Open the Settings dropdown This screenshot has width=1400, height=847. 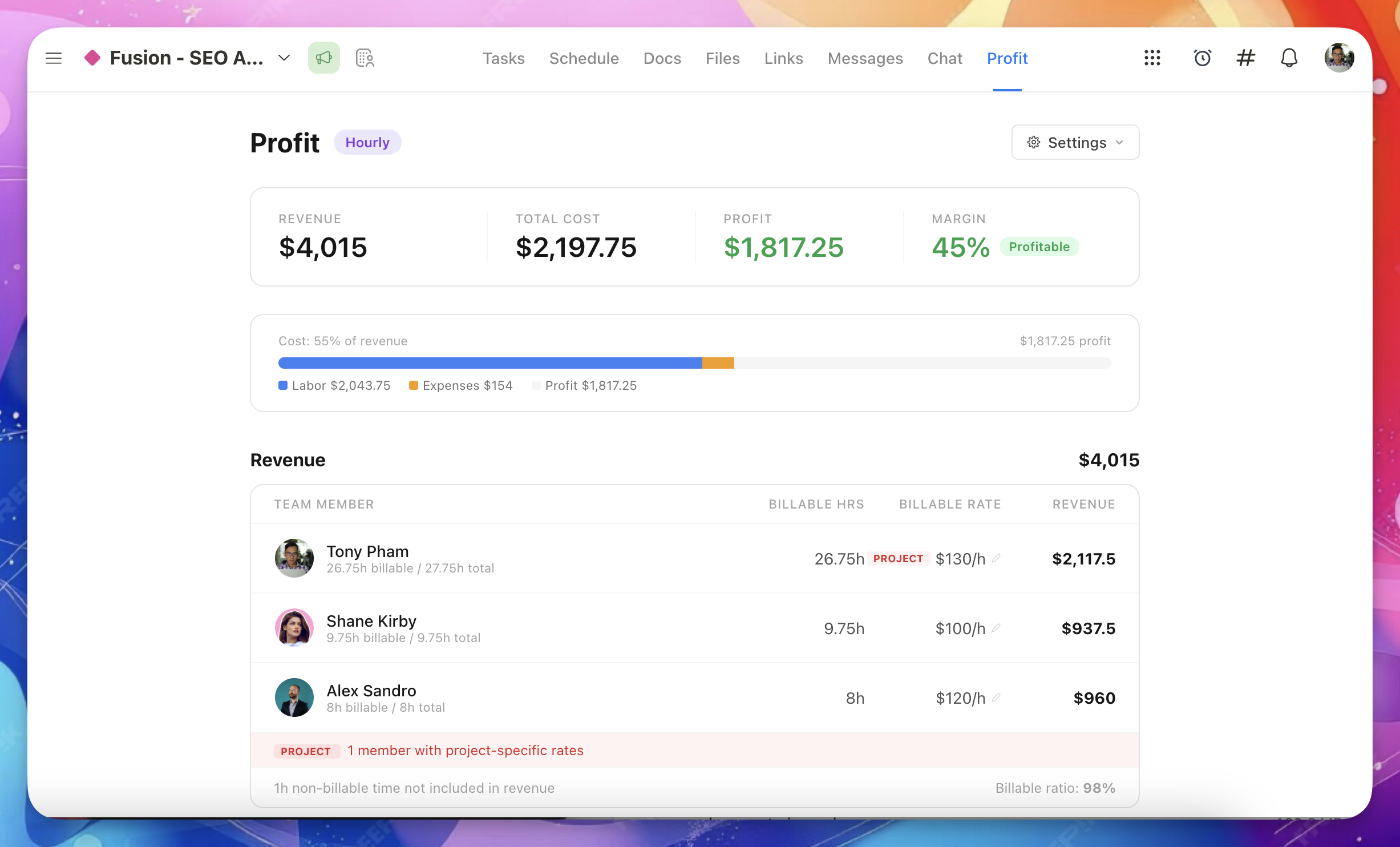point(1075,143)
